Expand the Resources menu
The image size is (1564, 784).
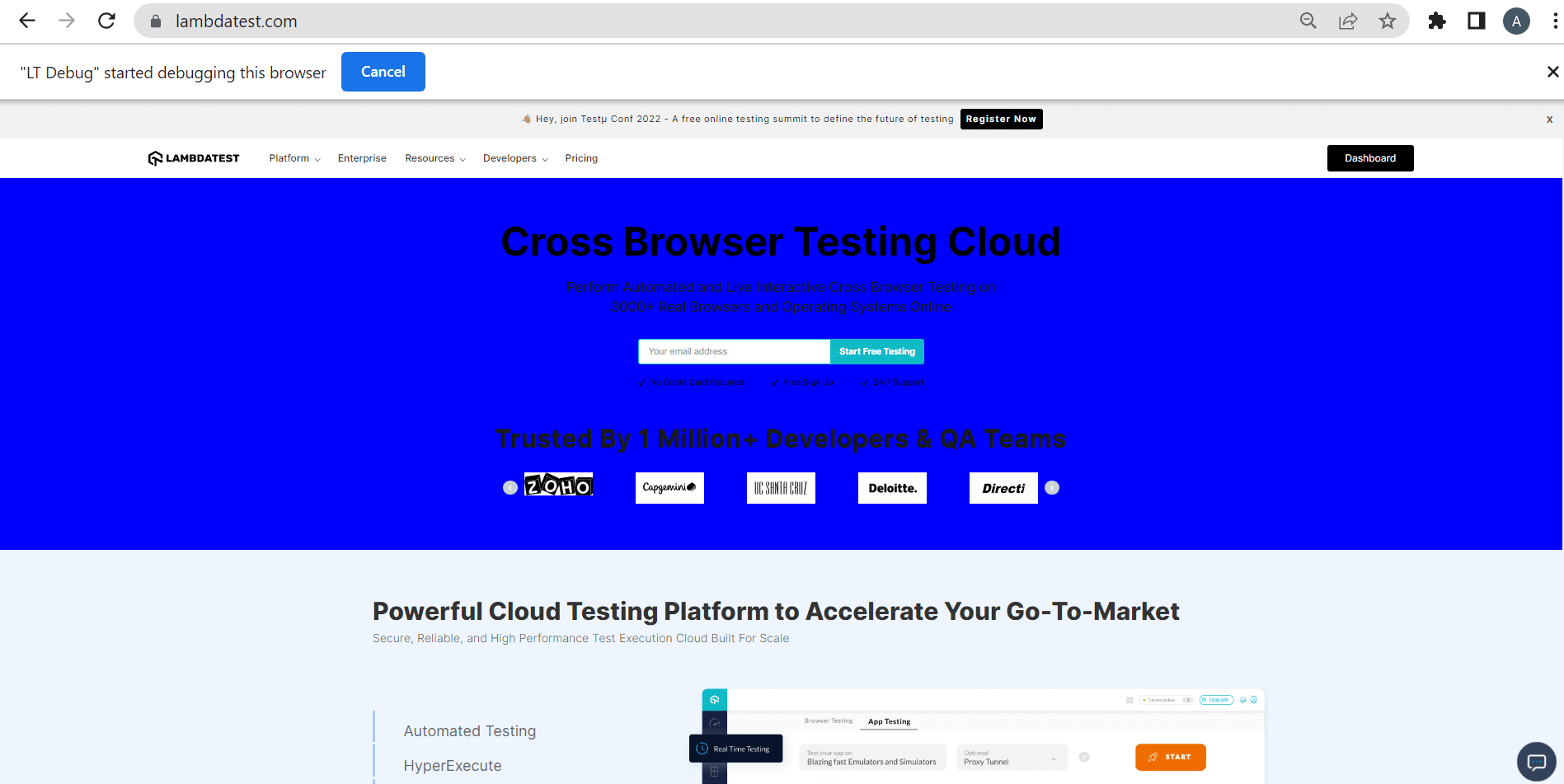435,158
